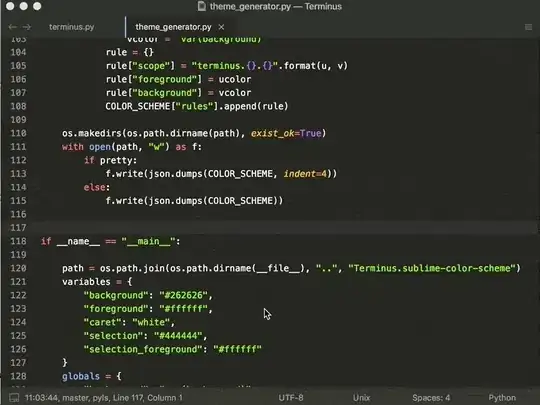Click the green zoom window button
This screenshot has width=540, height=405.
37,6
